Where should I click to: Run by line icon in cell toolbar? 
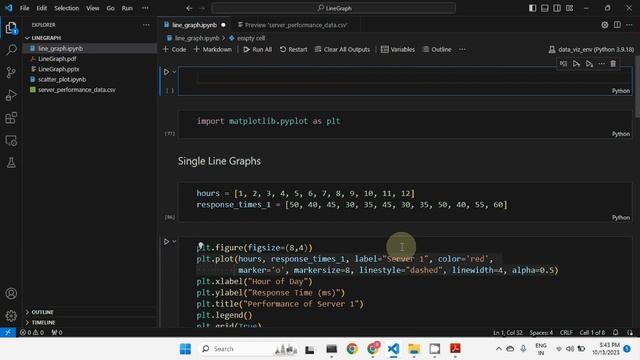click(x=563, y=64)
